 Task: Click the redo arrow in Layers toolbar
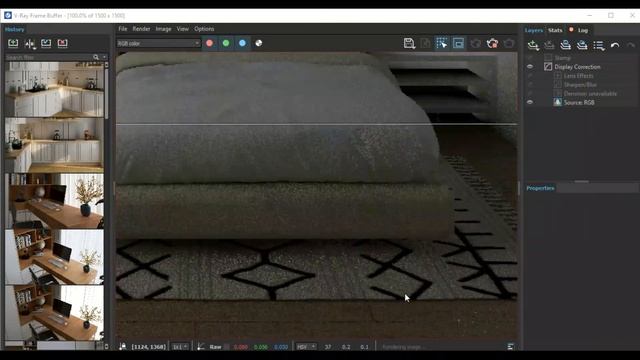(x=631, y=45)
